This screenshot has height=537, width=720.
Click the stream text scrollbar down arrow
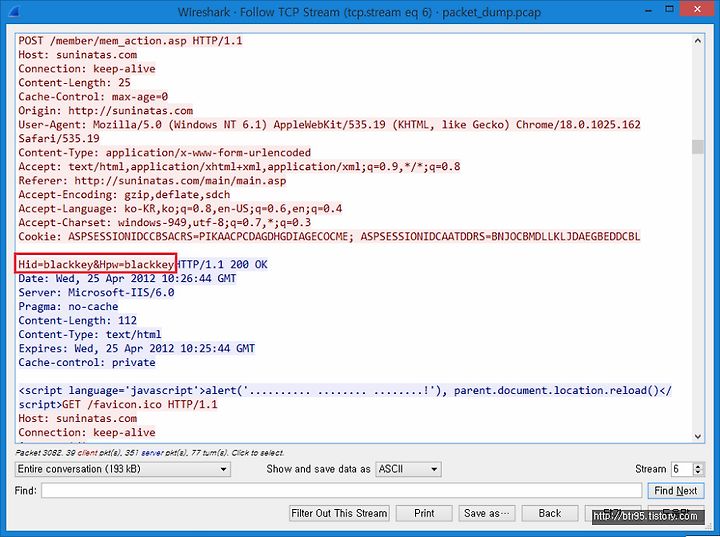pos(698,436)
